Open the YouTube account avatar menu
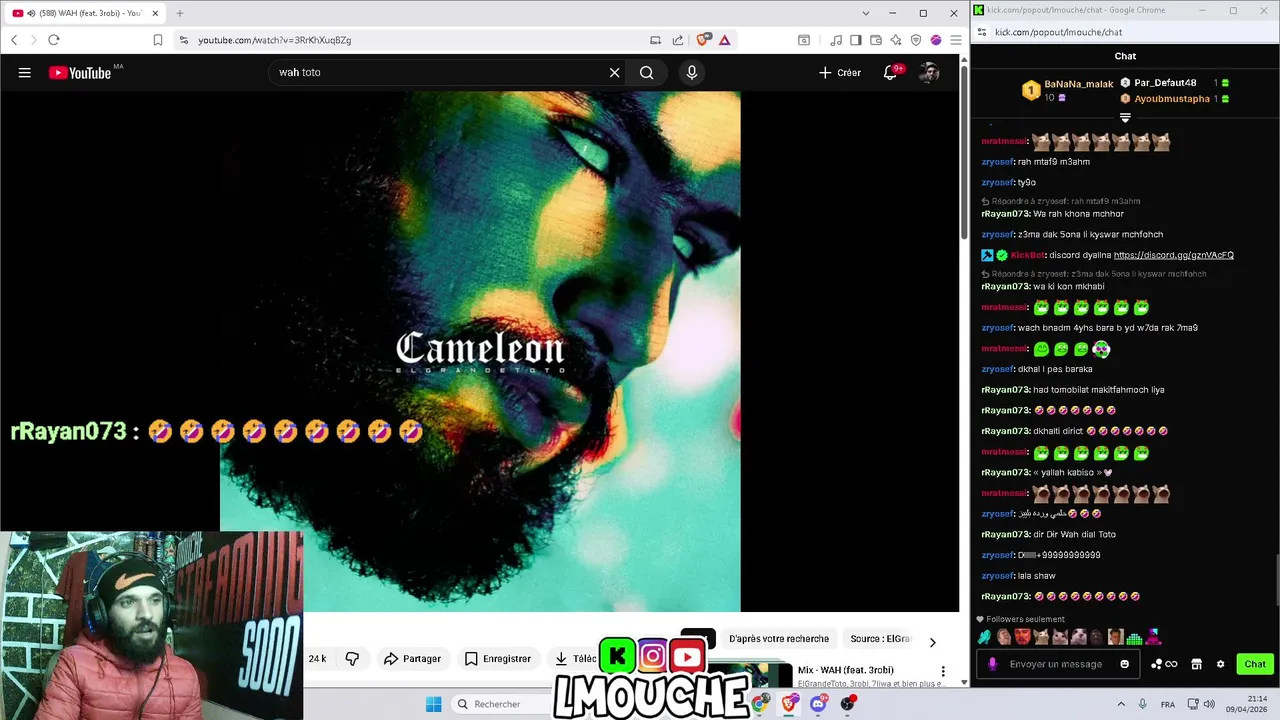The width and height of the screenshot is (1280, 720). 929,72
